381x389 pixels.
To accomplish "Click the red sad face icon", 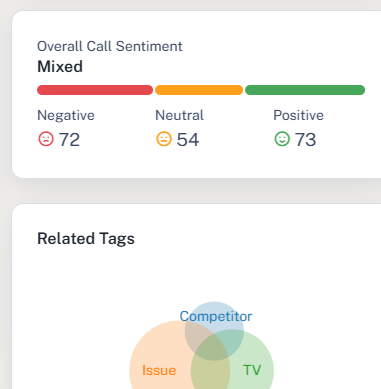I will [x=46, y=139].
